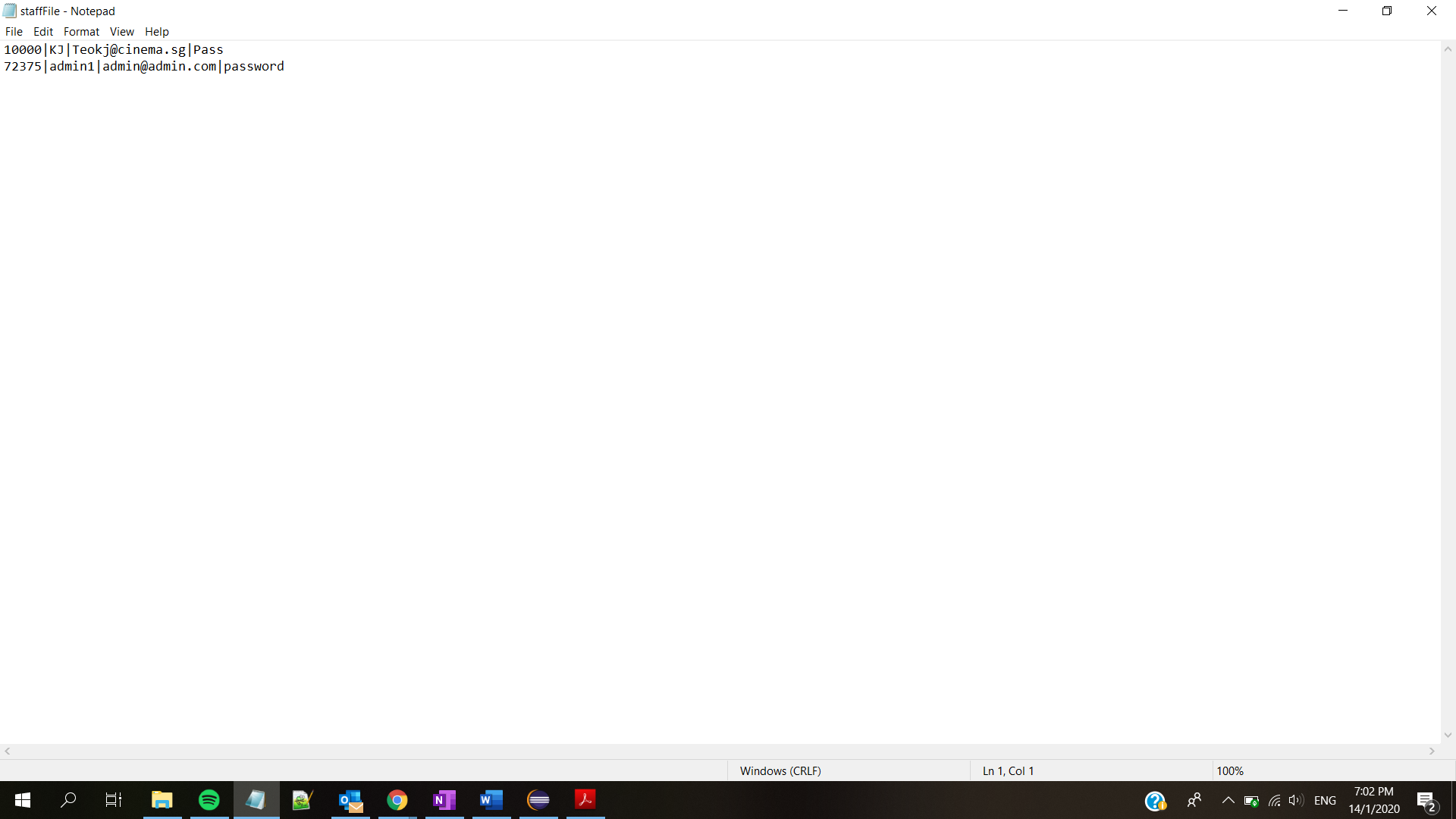Place cursor after 'password' in text
The width and height of the screenshot is (1456, 819).
285,67
